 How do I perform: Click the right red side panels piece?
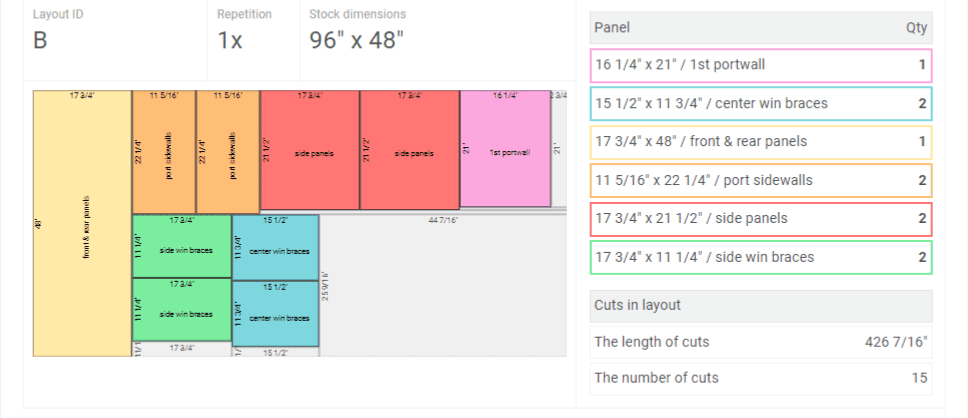[410, 152]
